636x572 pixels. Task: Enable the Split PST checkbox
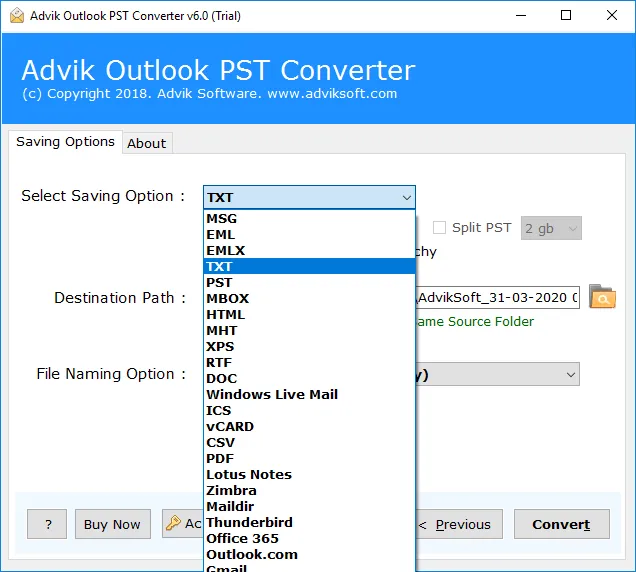point(439,228)
